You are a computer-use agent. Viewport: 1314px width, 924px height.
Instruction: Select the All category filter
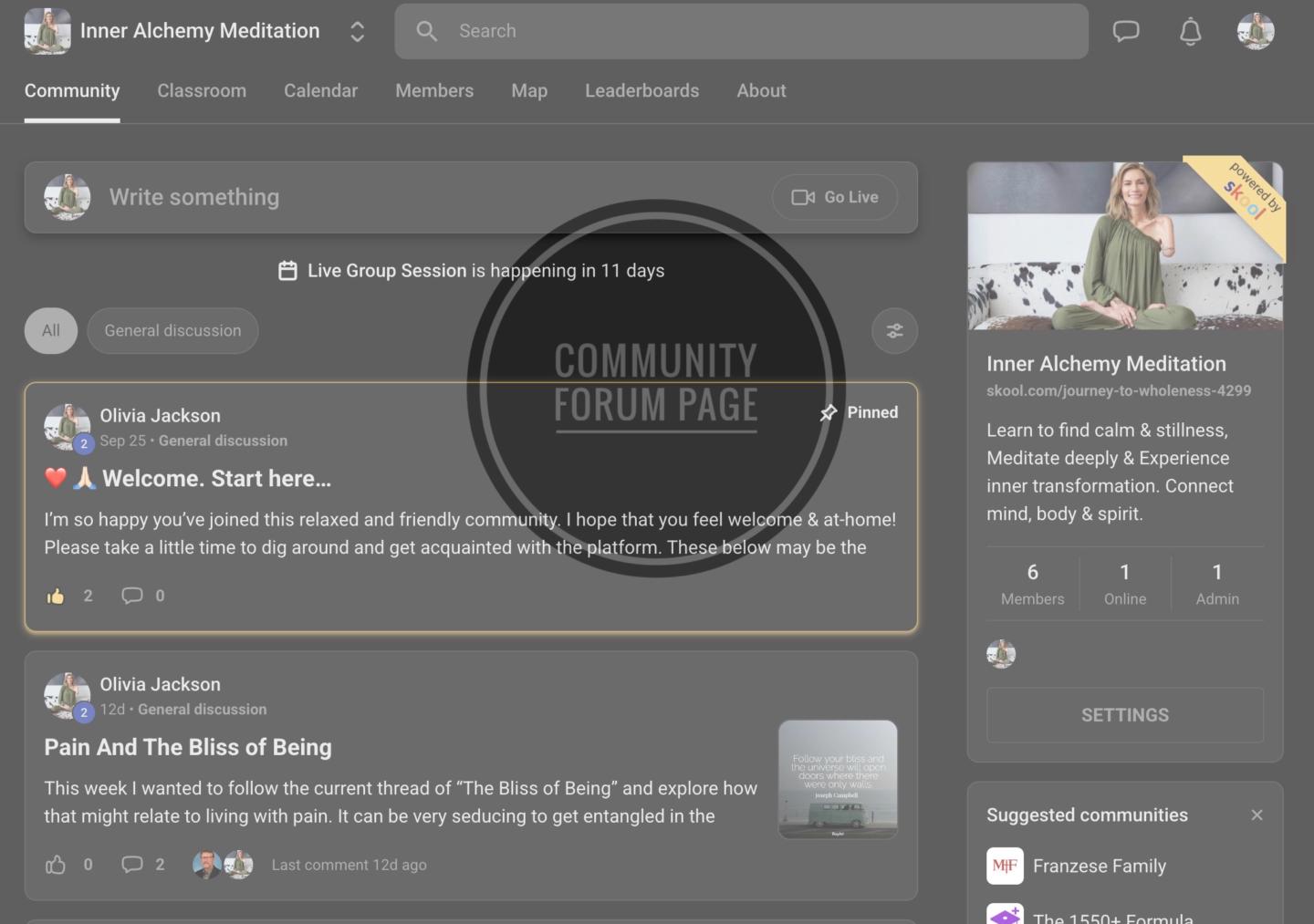[x=51, y=331]
